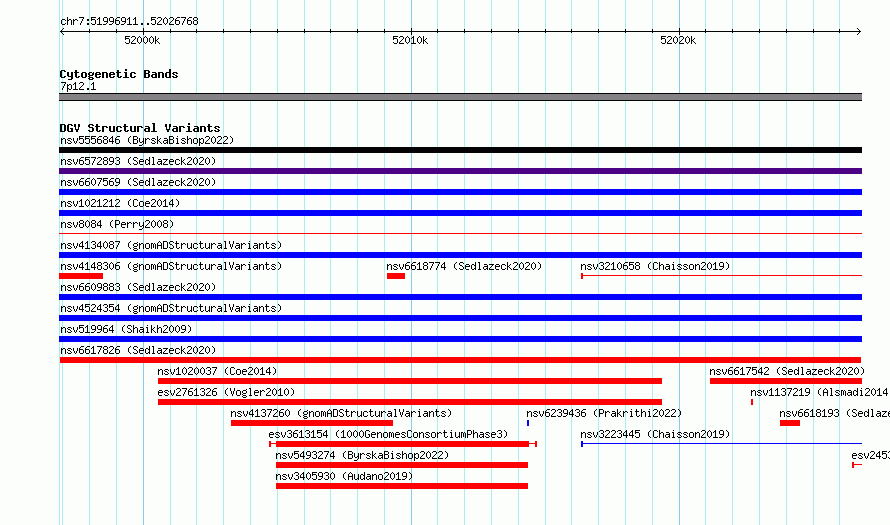Click the nsv4524354 (gnomADStructuralVariants) label

171,308
